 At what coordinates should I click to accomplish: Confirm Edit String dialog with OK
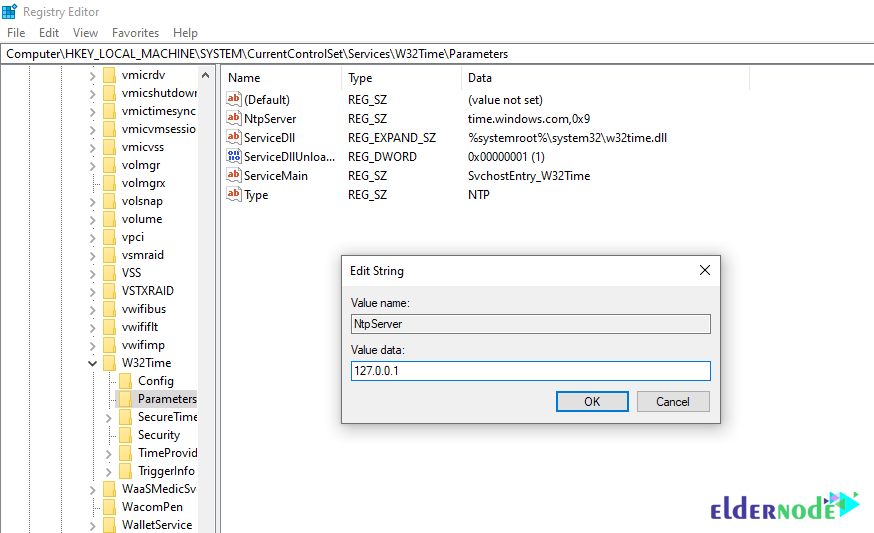592,401
